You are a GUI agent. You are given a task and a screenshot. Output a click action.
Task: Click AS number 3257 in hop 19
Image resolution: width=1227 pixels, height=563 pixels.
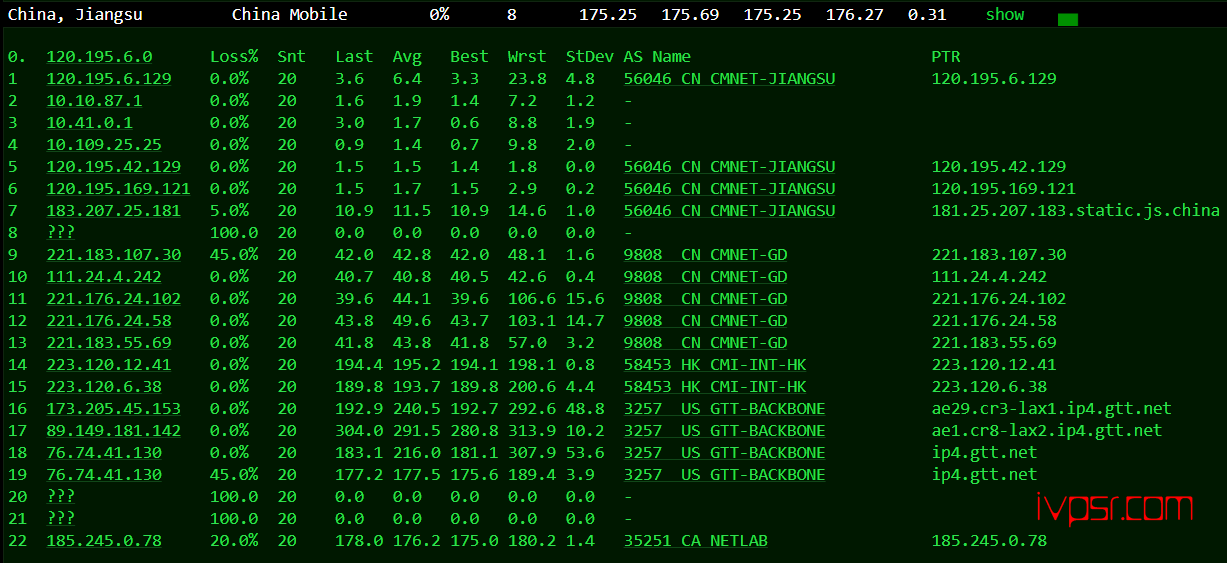[643, 475]
